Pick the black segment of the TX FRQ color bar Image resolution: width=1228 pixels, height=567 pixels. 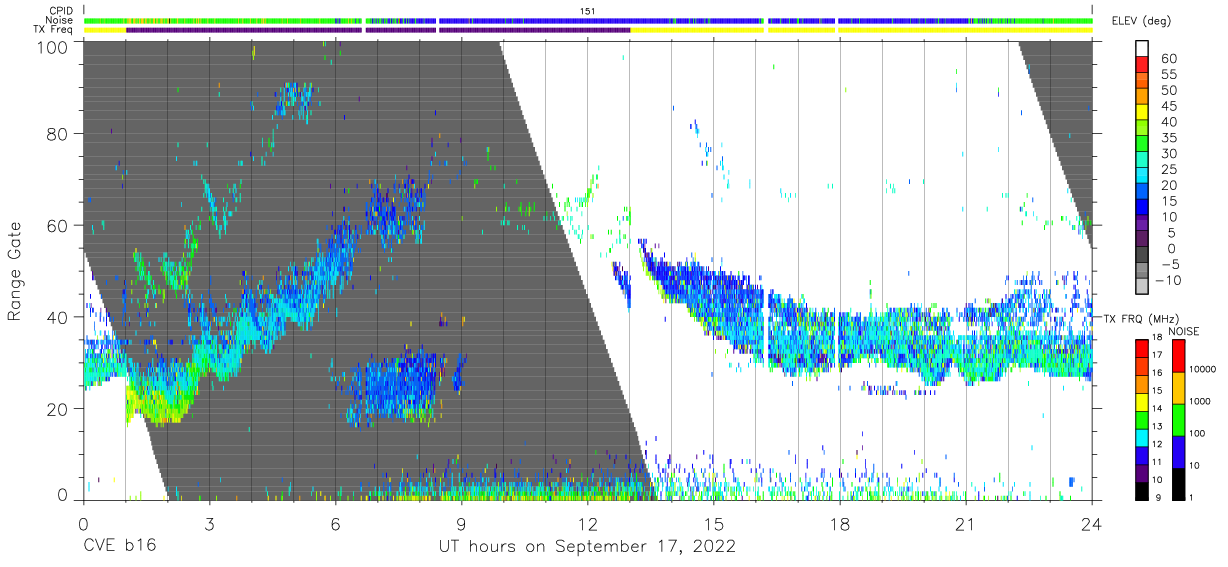1141,493
